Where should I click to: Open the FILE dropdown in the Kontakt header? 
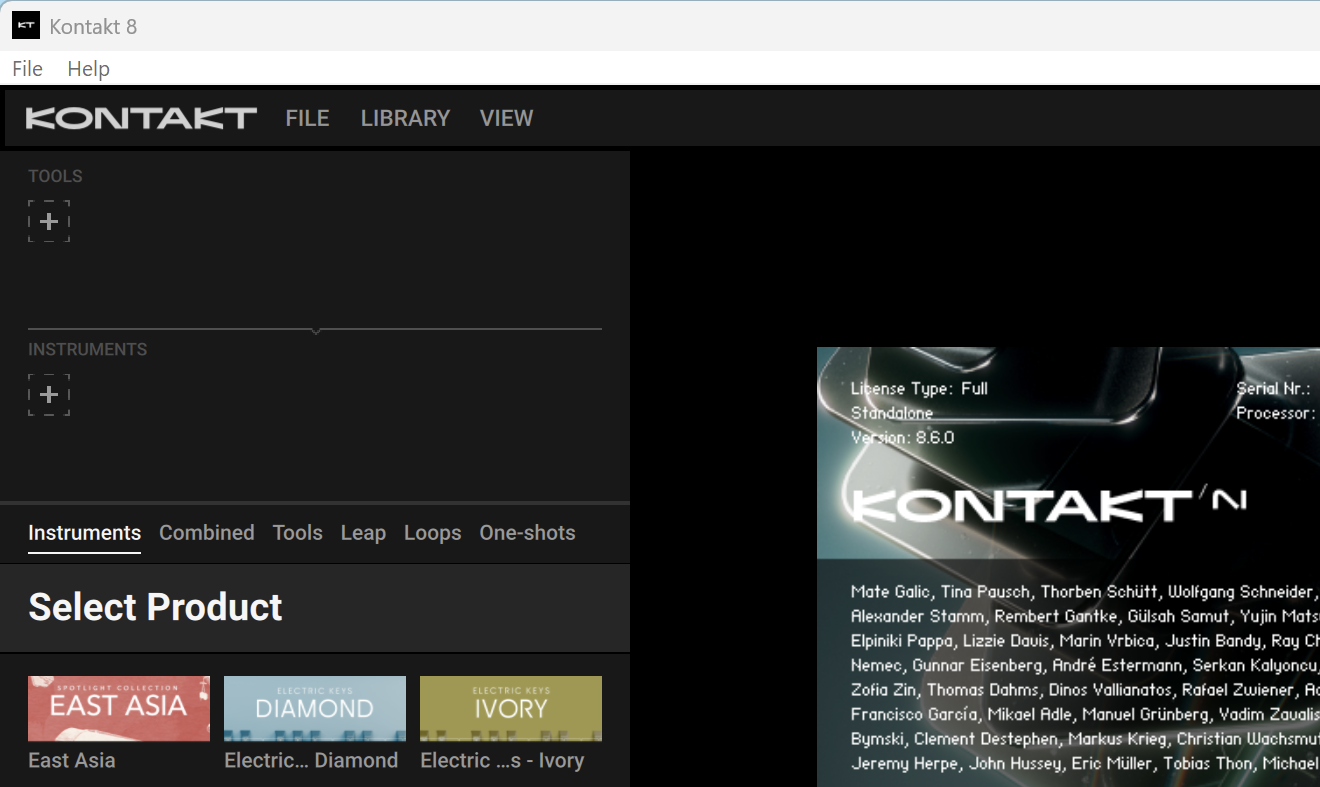[x=307, y=118]
